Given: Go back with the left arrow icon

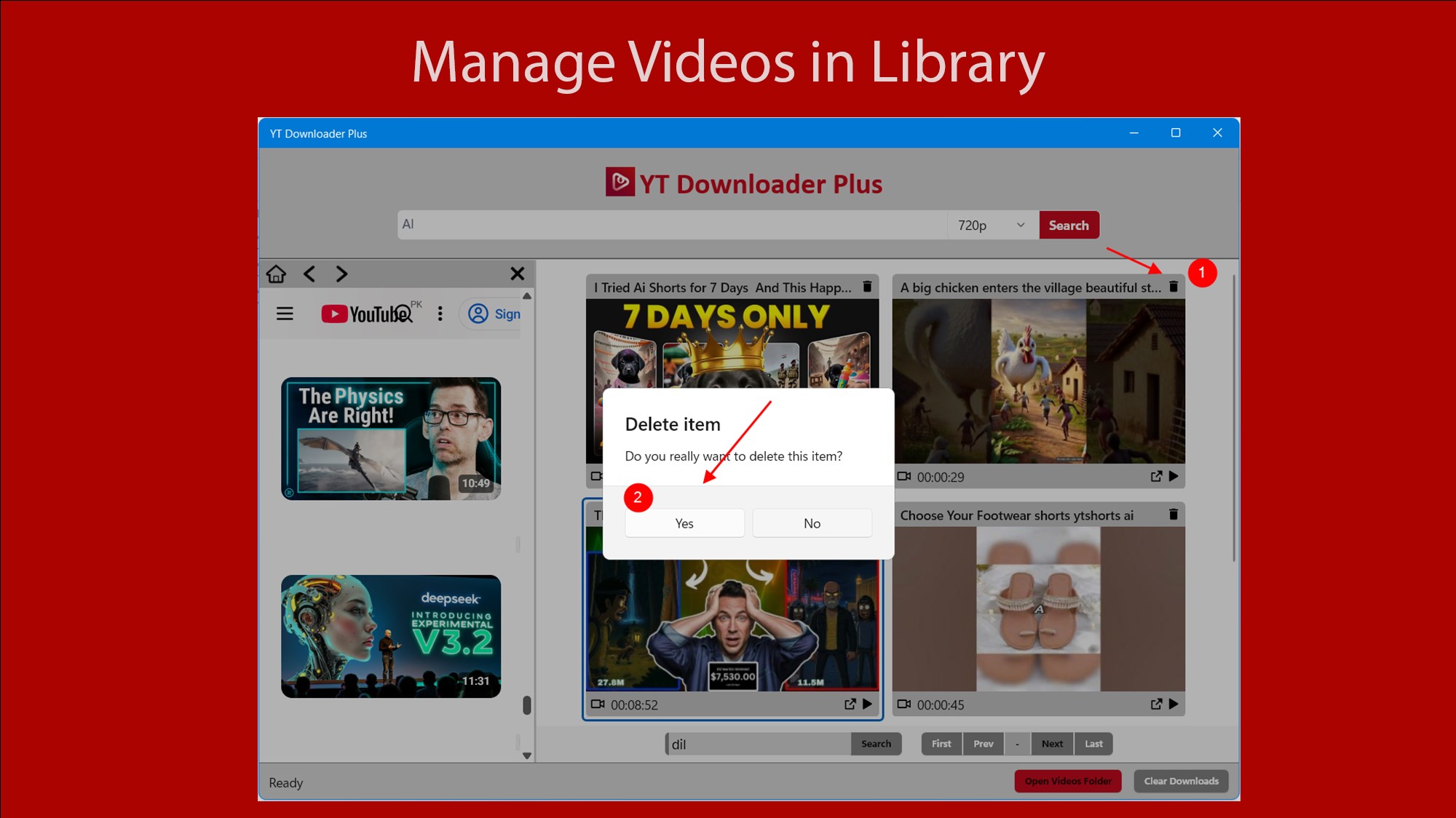Looking at the screenshot, I should (x=309, y=274).
